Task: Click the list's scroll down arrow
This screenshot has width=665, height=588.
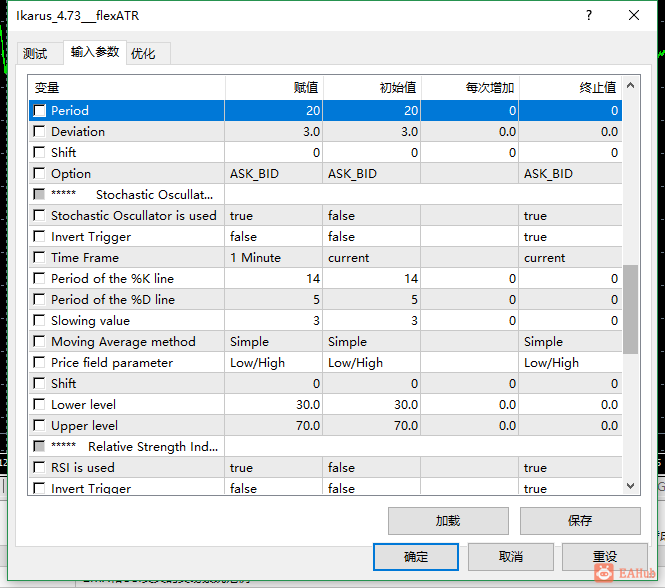Action: 631,486
